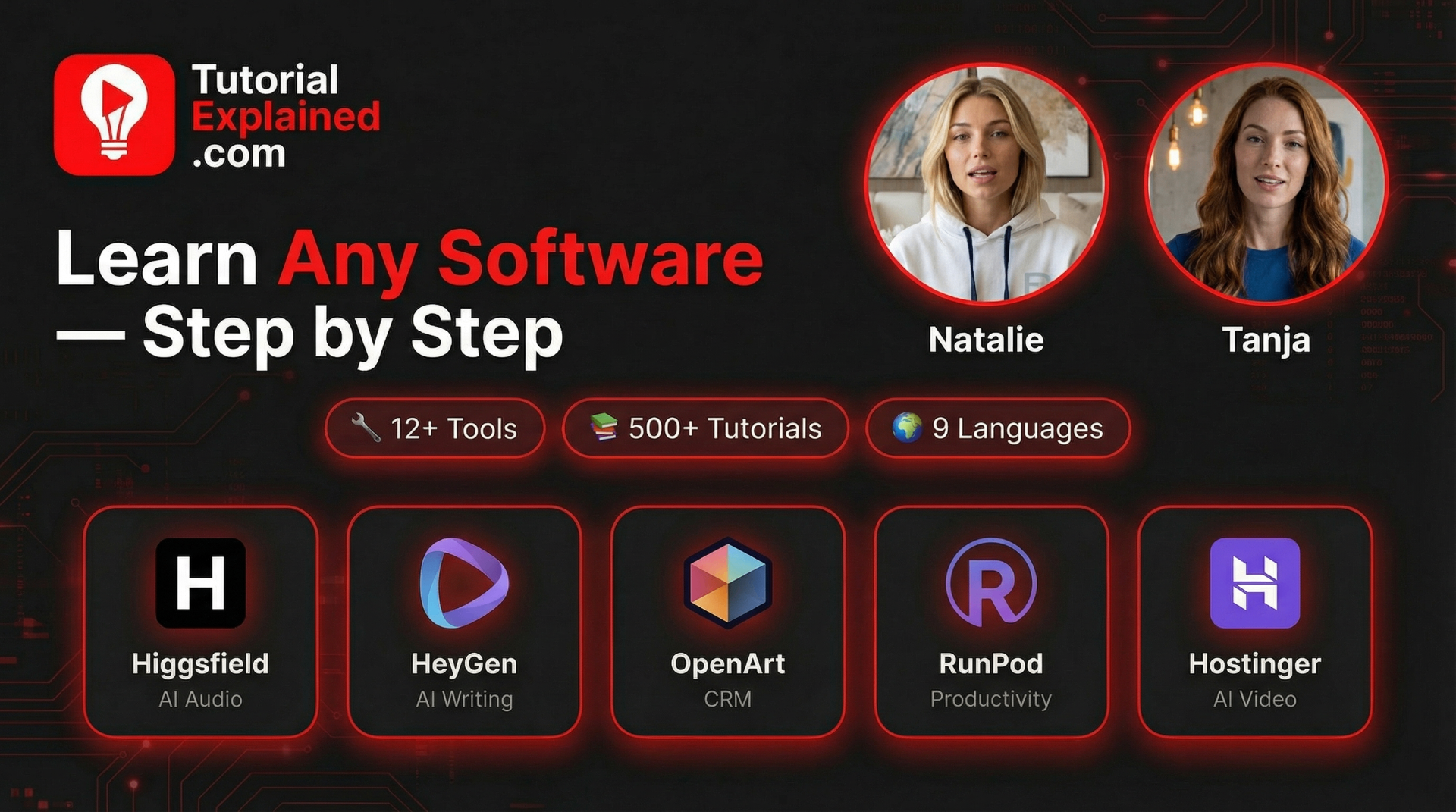Select the 500+ Tutorials pill
Viewport: 1456px width, 812px height.
pyautogui.click(x=705, y=428)
